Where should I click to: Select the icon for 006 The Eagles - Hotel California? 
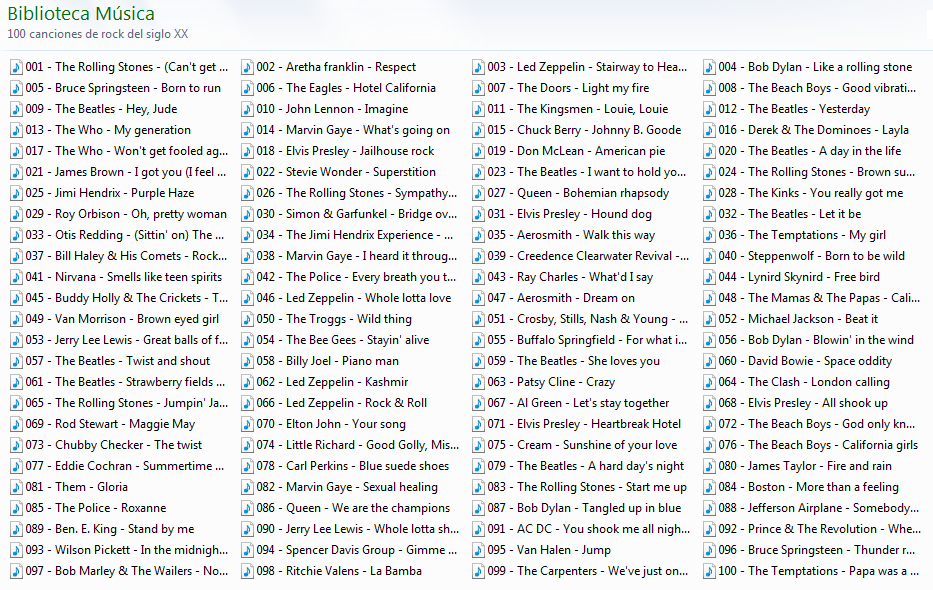(x=248, y=89)
